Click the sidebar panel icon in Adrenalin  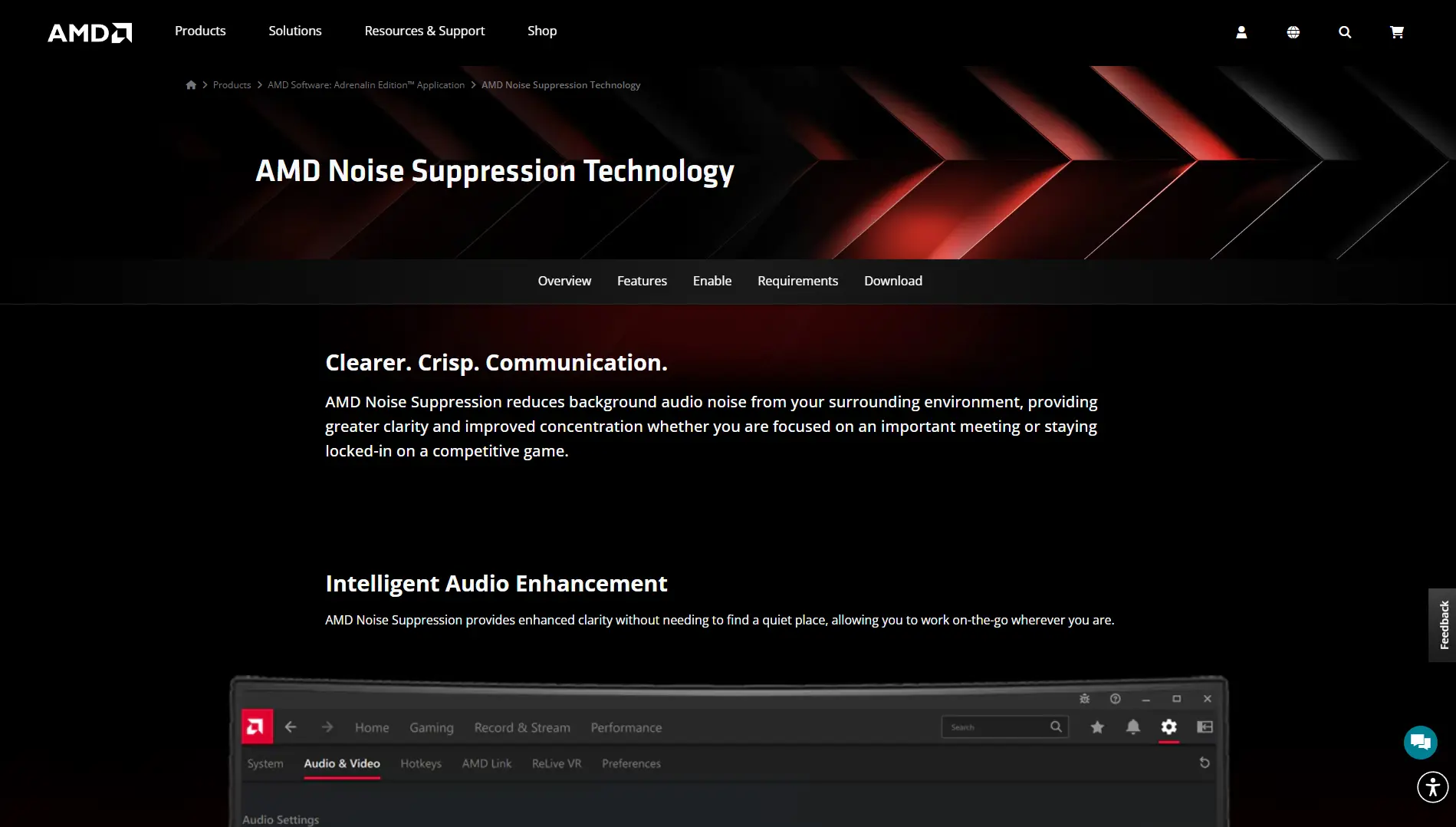(x=1205, y=727)
